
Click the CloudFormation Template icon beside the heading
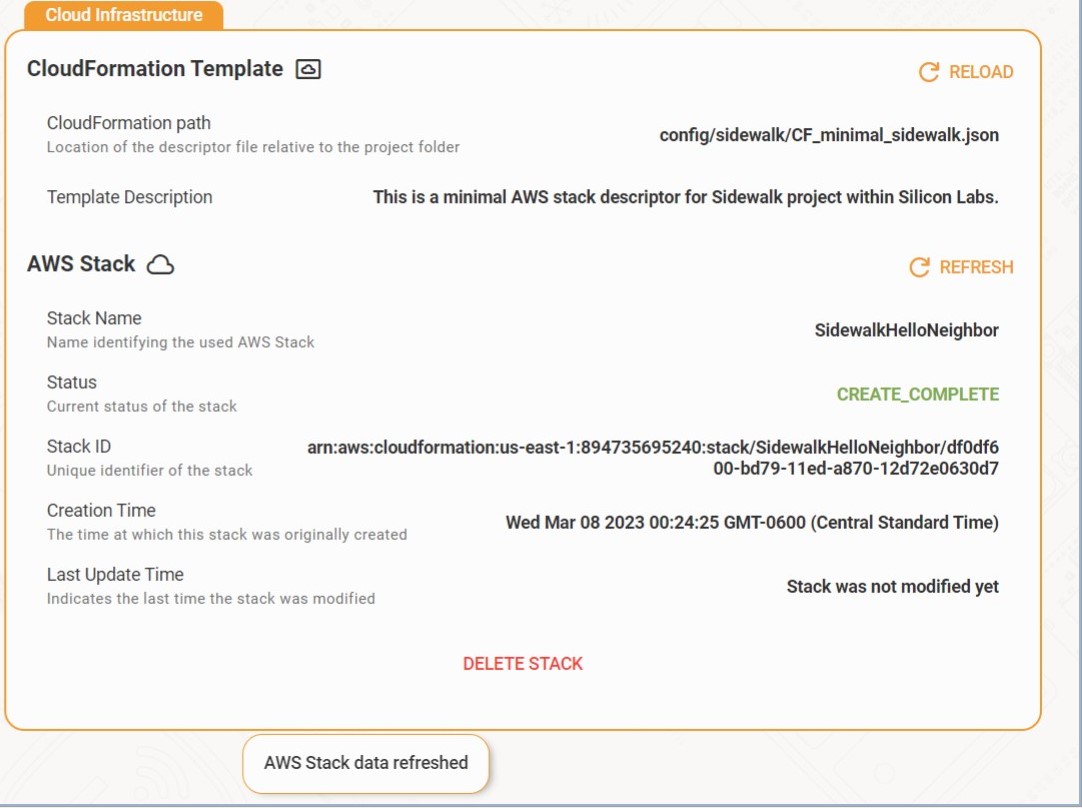[308, 69]
